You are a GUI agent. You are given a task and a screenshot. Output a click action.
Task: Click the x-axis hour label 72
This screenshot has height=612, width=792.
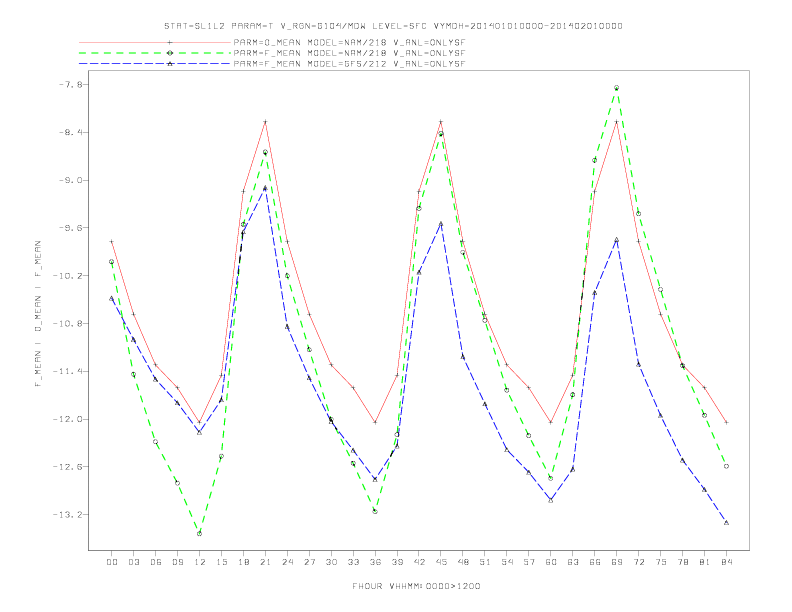click(x=638, y=562)
